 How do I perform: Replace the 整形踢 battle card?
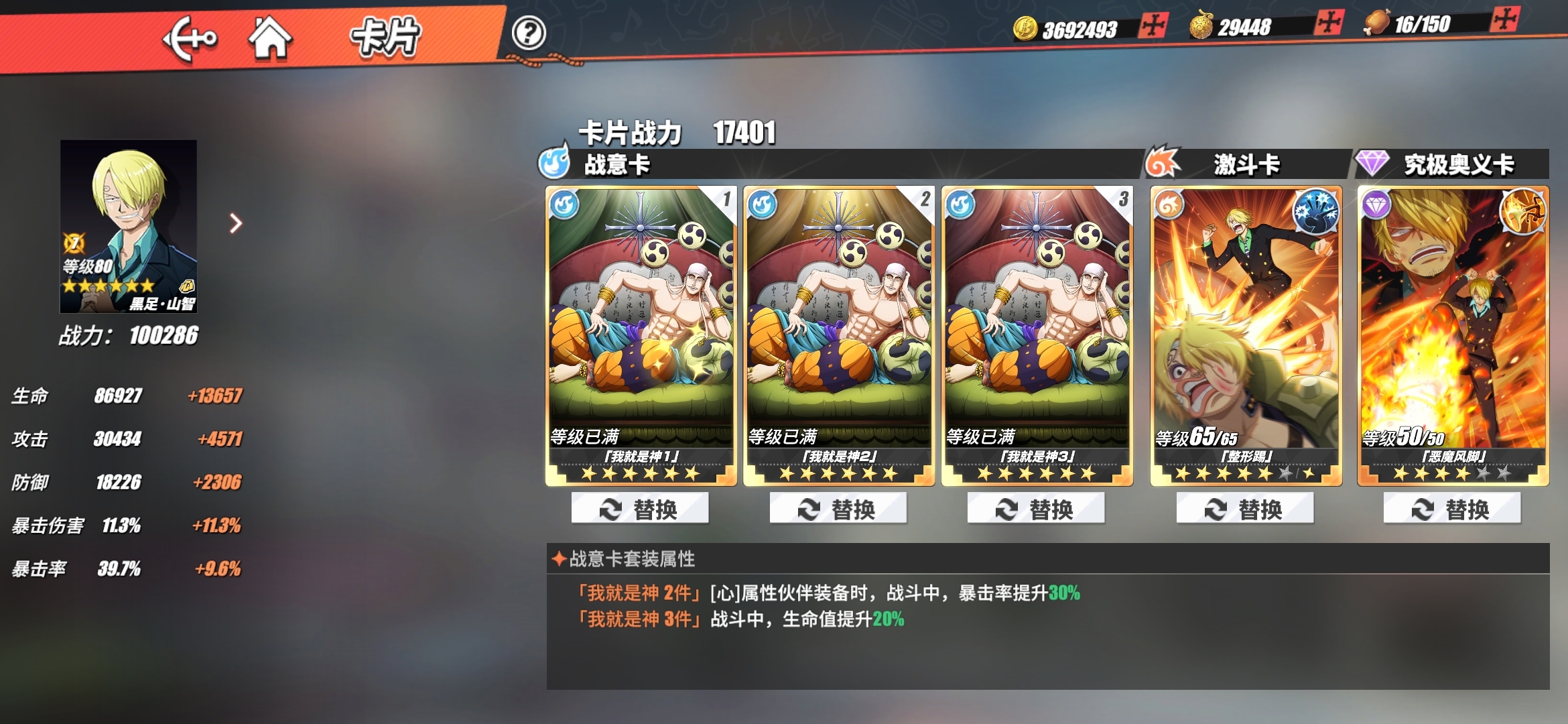[1245, 509]
